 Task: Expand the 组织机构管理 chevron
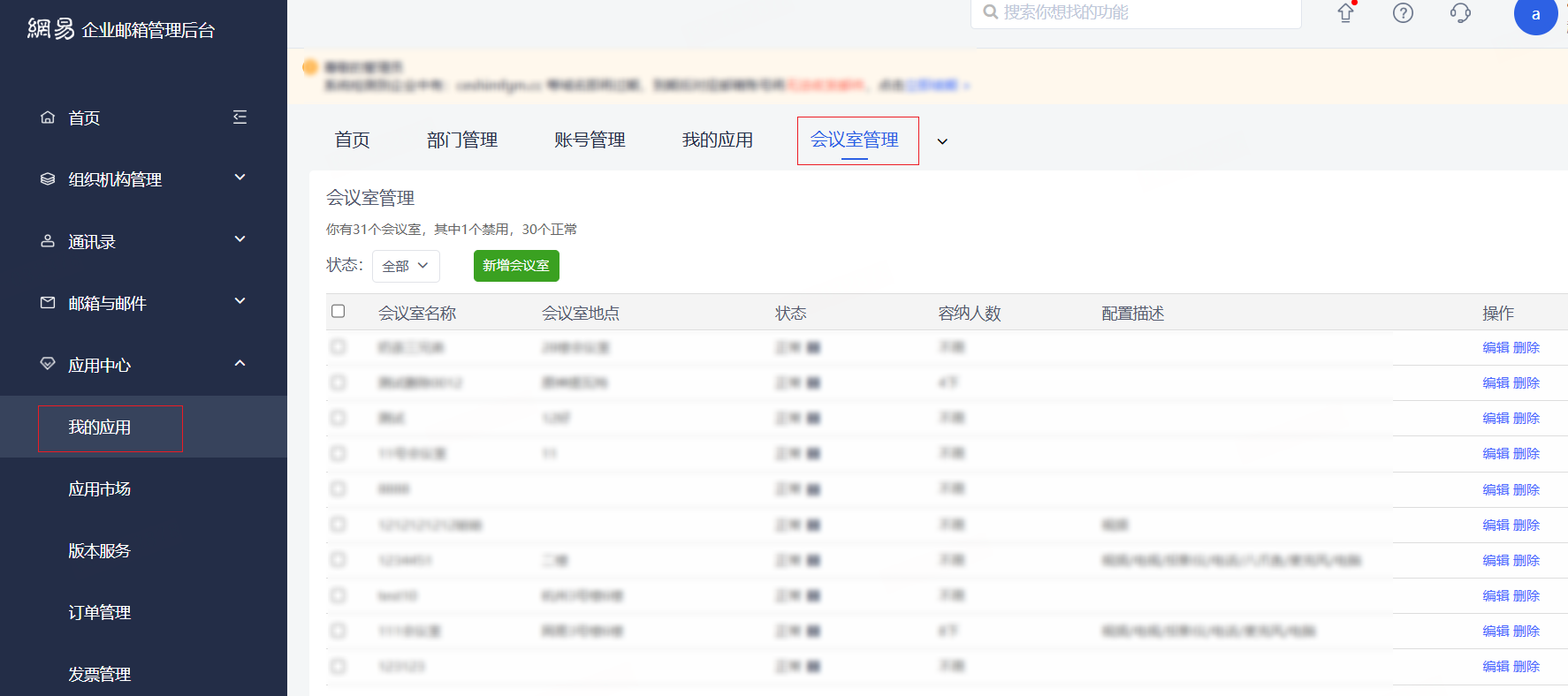point(240,178)
